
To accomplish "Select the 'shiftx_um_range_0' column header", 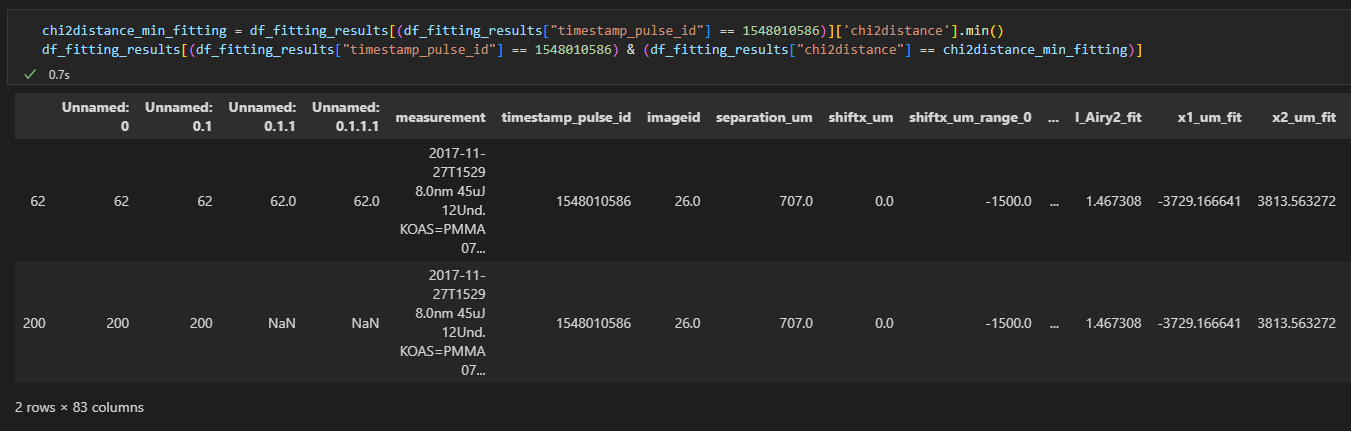I will [x=970, y=117].
